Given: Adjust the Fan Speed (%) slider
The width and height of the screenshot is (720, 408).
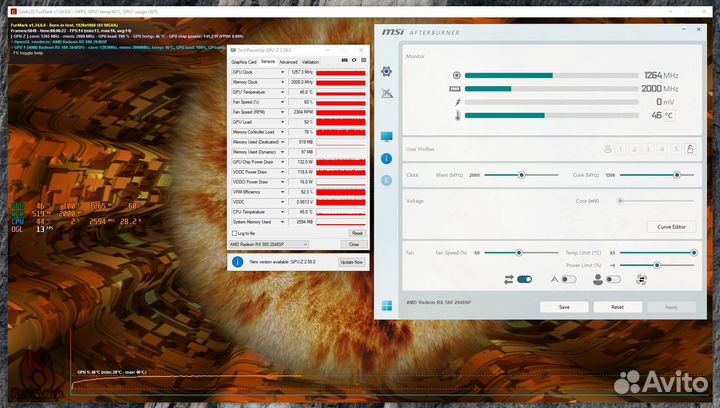Looking at the screenshot, I should [518, 252].
